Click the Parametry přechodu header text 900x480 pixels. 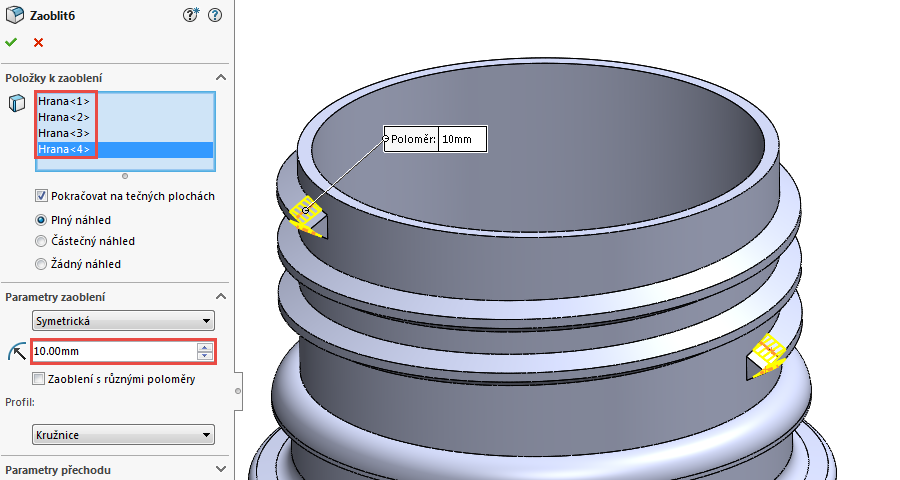[x=57, y=470]
